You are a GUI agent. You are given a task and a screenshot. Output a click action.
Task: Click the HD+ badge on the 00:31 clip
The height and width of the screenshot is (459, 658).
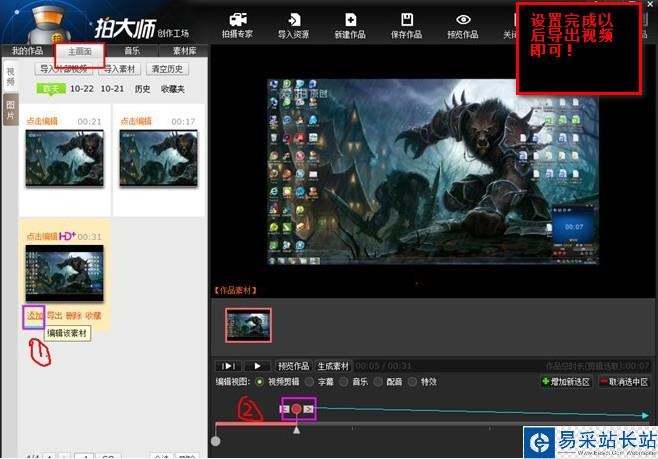point(67,236)
